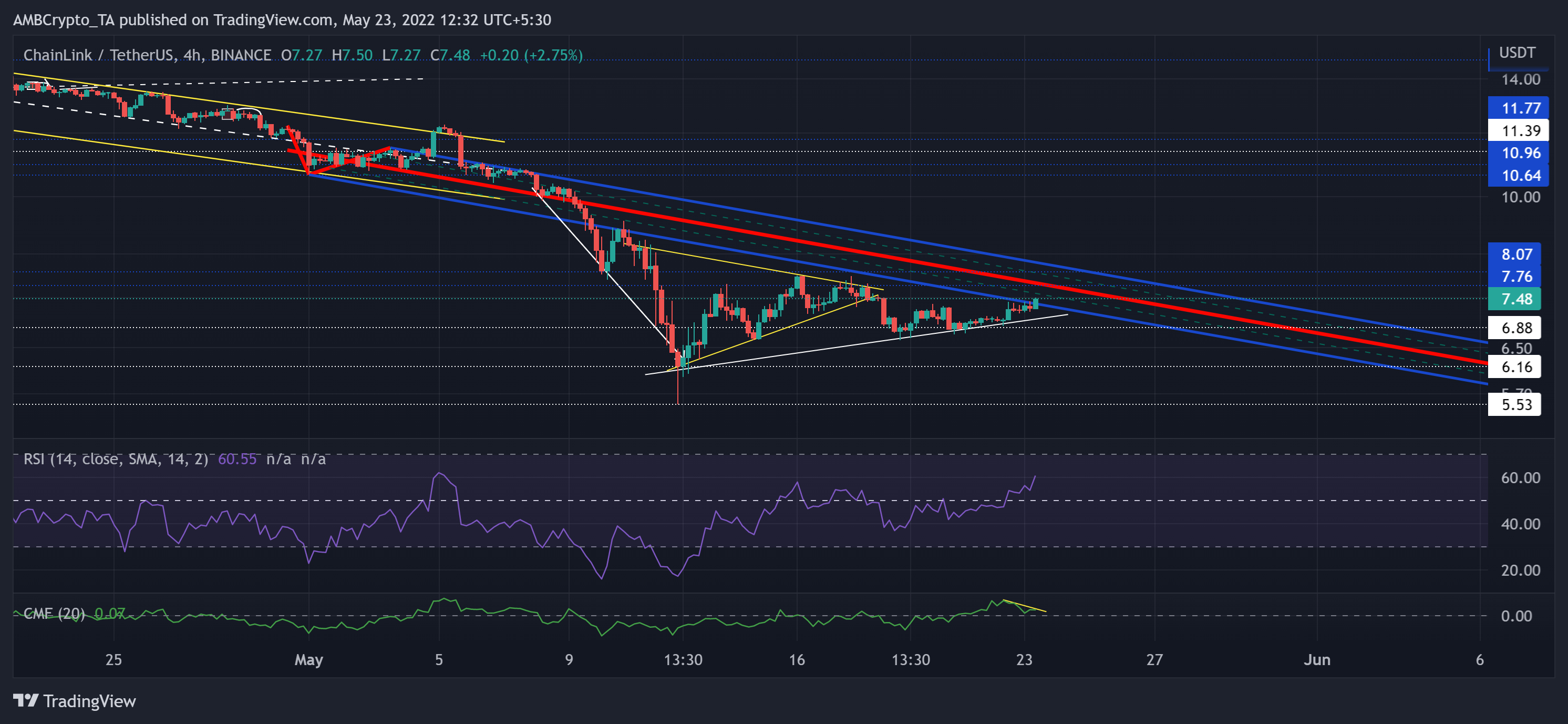1568x724 pixels.
Task: Click the USDT currency label
Action: click(1517, 53)
